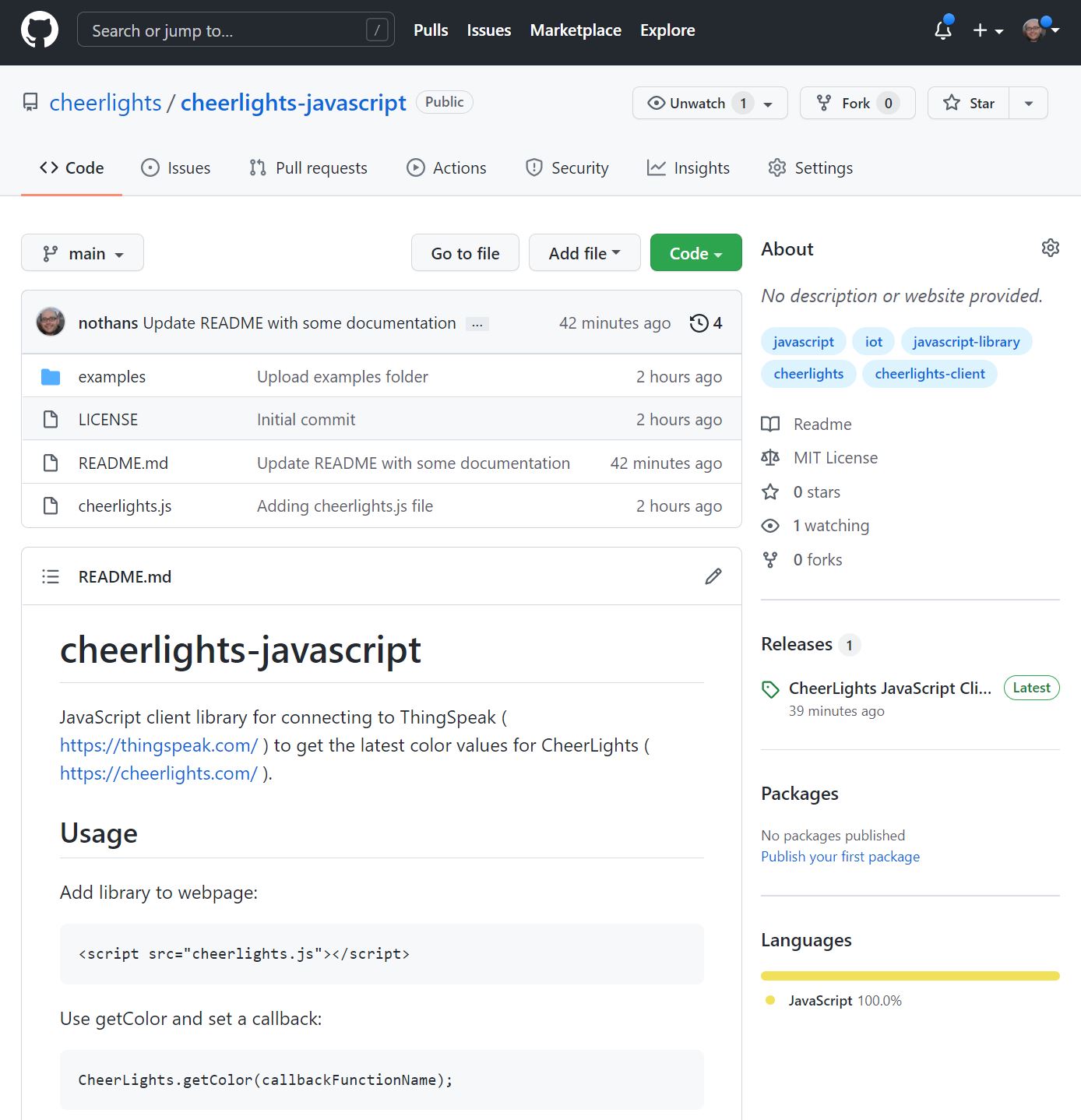Open https://cheerlights.com/ link
1081x1120 pixels.
tap(159, 773)
